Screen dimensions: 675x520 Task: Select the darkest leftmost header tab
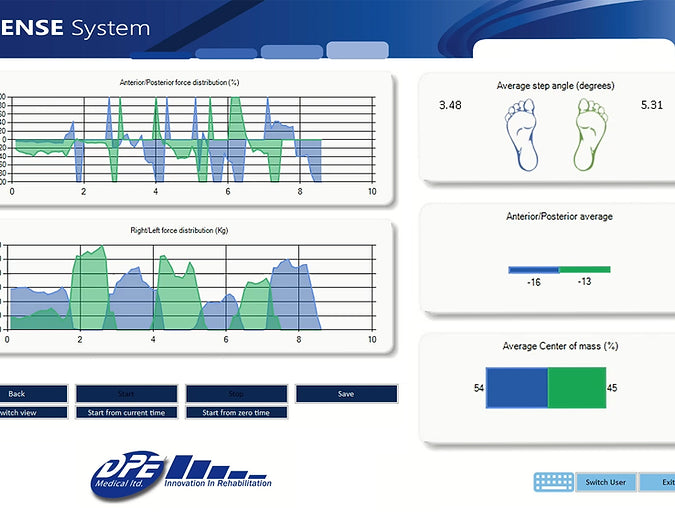pos(160,55)
